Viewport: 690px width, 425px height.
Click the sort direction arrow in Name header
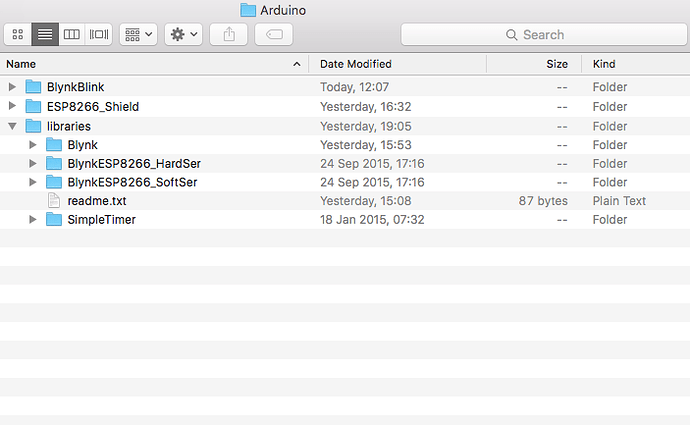pos(297,64)
